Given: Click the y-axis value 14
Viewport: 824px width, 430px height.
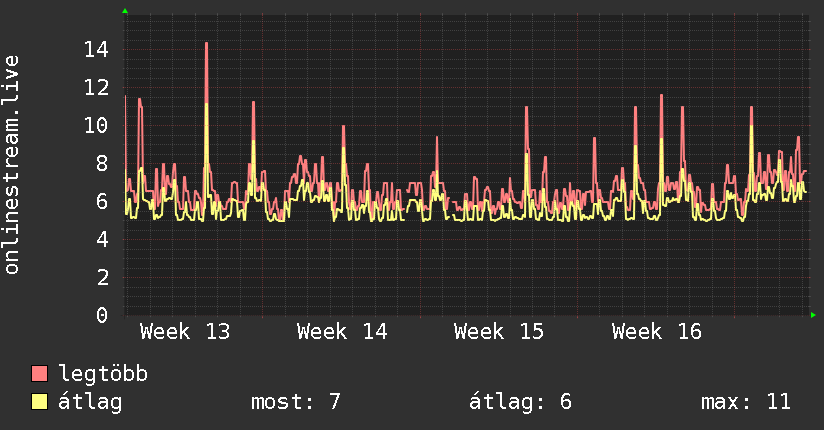Looking at the screenshot, I should [x=96, y=50].
